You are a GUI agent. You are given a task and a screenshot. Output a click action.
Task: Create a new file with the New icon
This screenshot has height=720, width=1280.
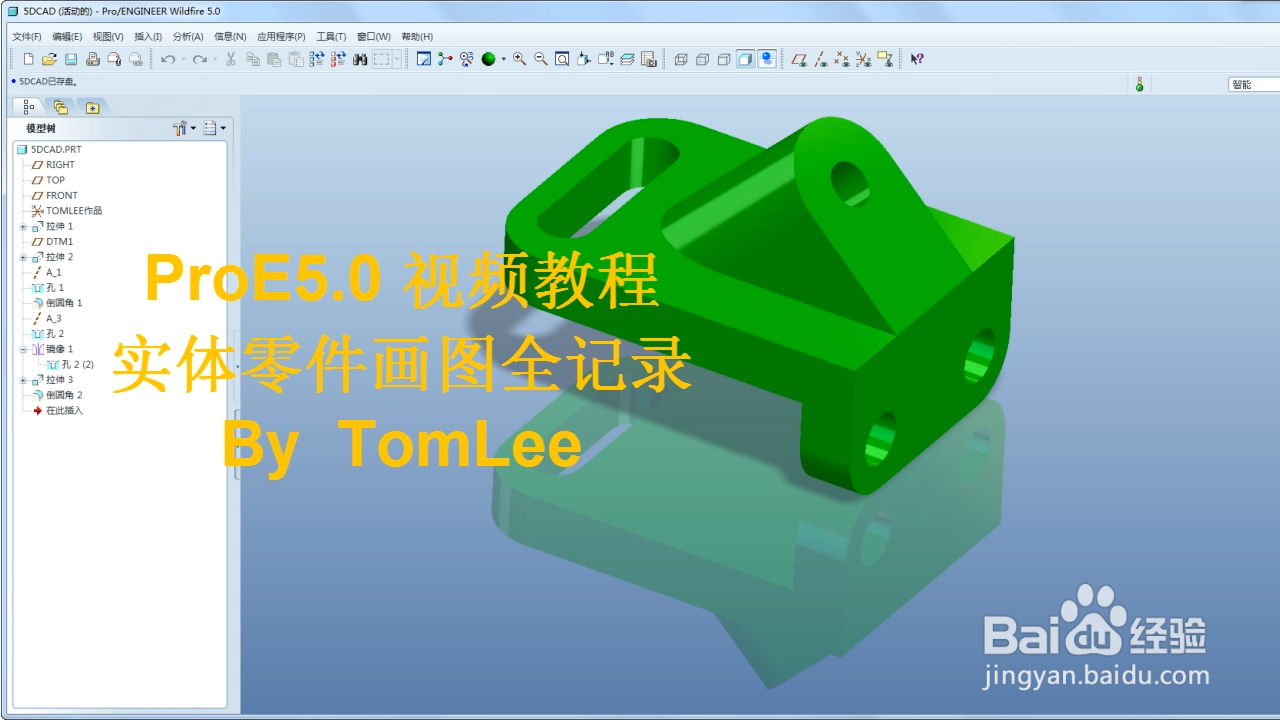coord(28,59)
